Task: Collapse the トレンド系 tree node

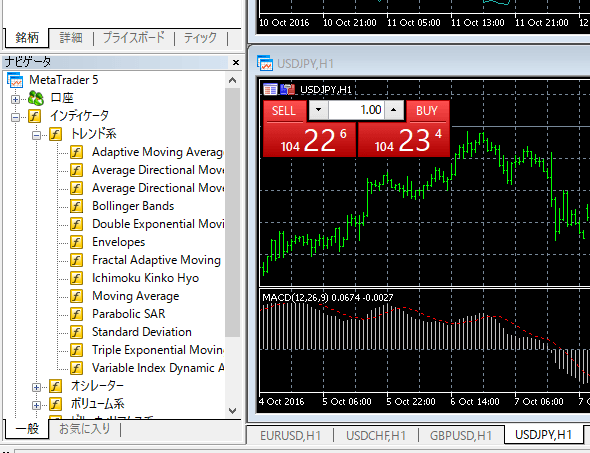Action: pyautogui.click(x=36, y=135)
